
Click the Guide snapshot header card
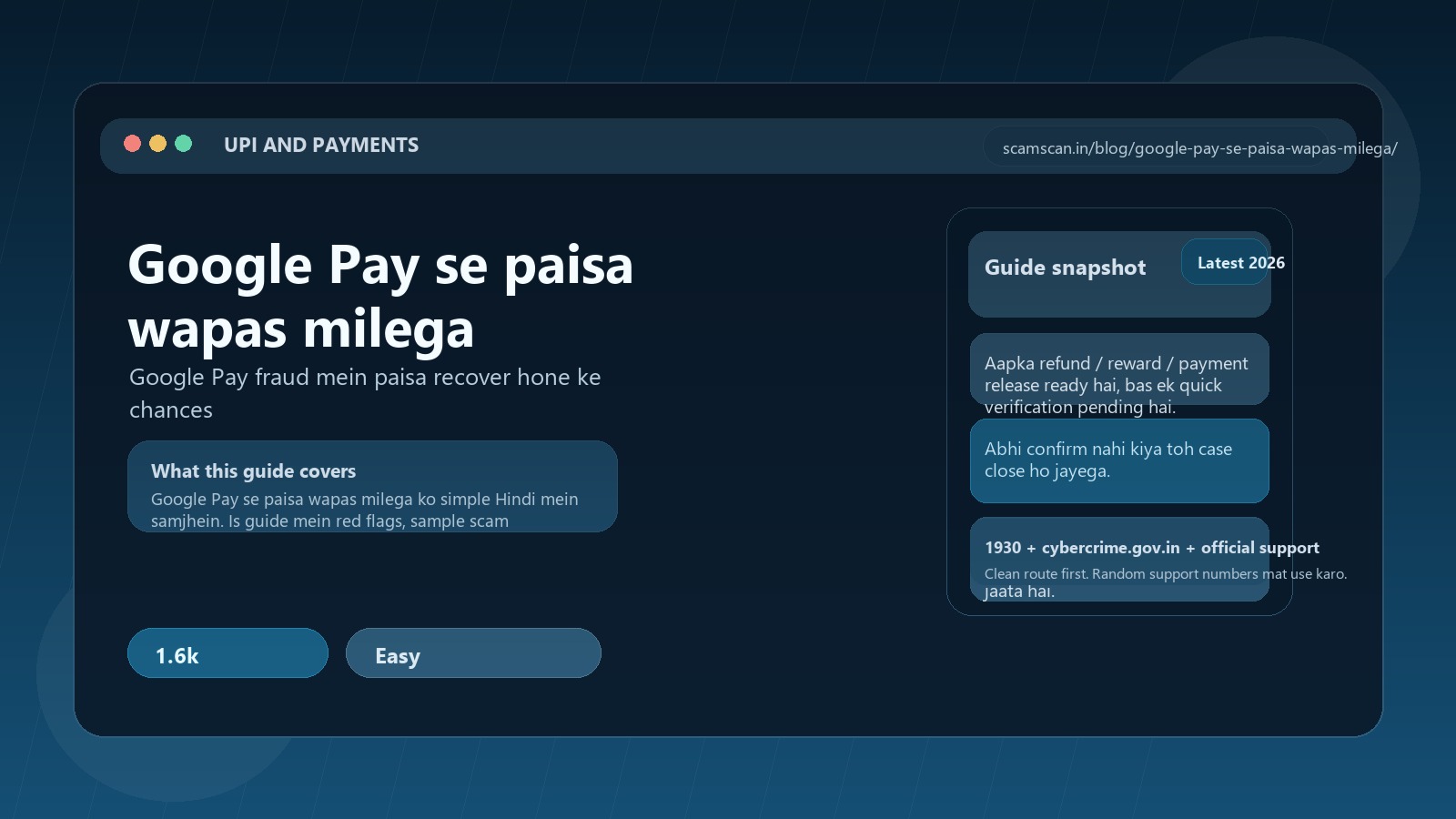pyautogui.click(x=1119, y=274)
